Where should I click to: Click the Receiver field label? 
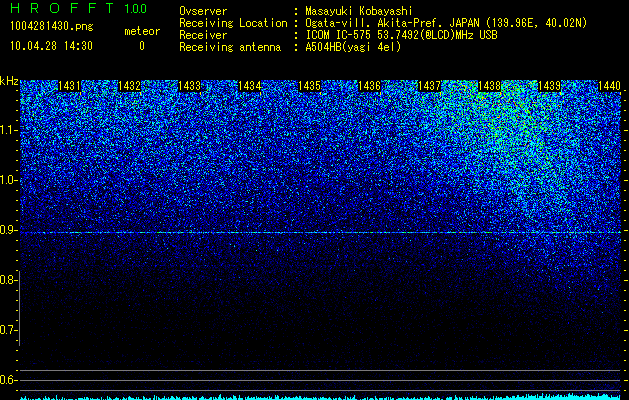[203, 35]
